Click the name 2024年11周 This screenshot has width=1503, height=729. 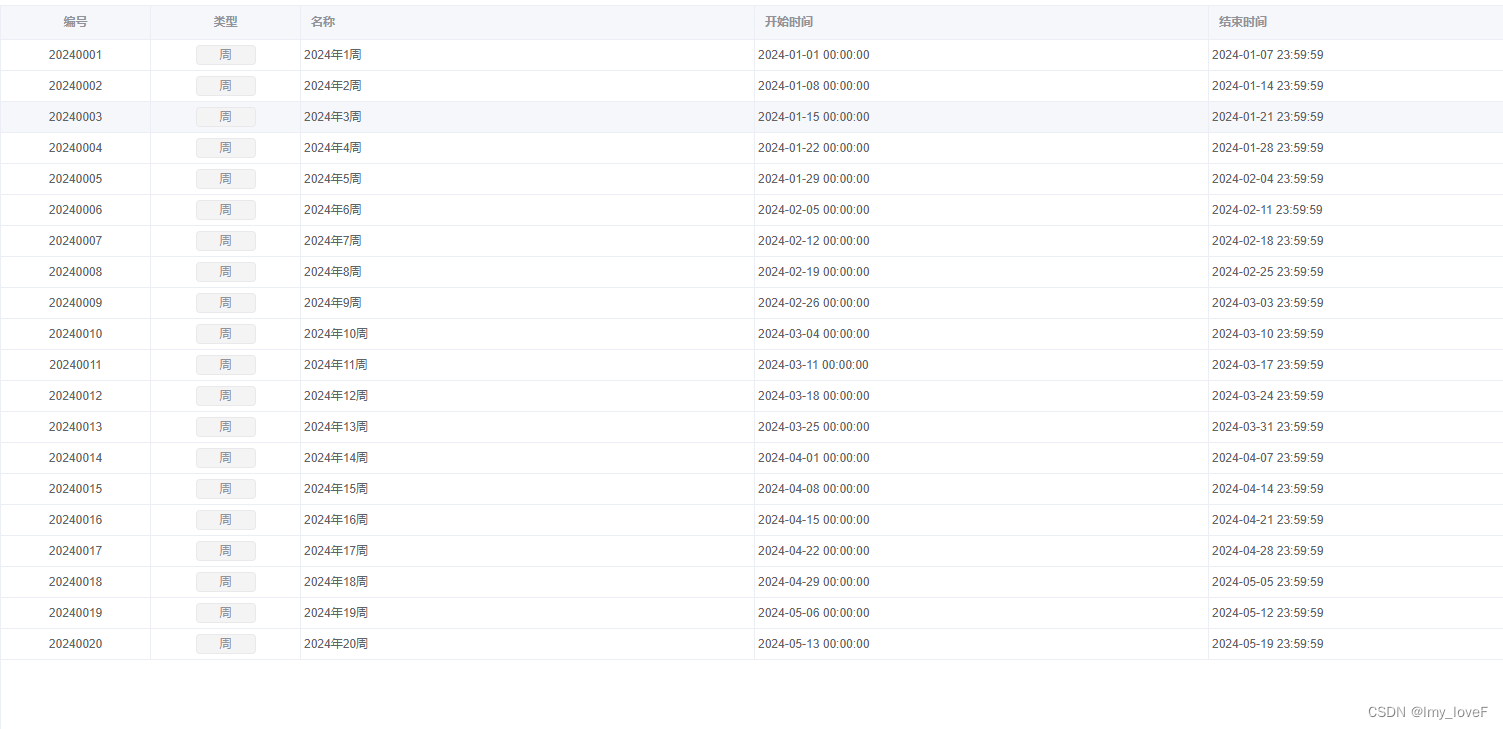(336, 365)
